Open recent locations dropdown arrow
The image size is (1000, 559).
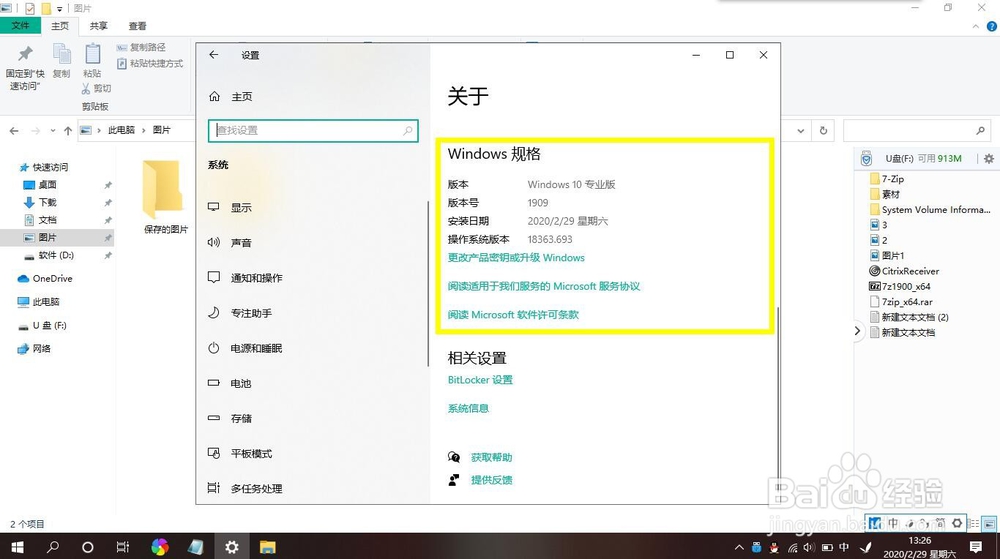click(53, 131)
